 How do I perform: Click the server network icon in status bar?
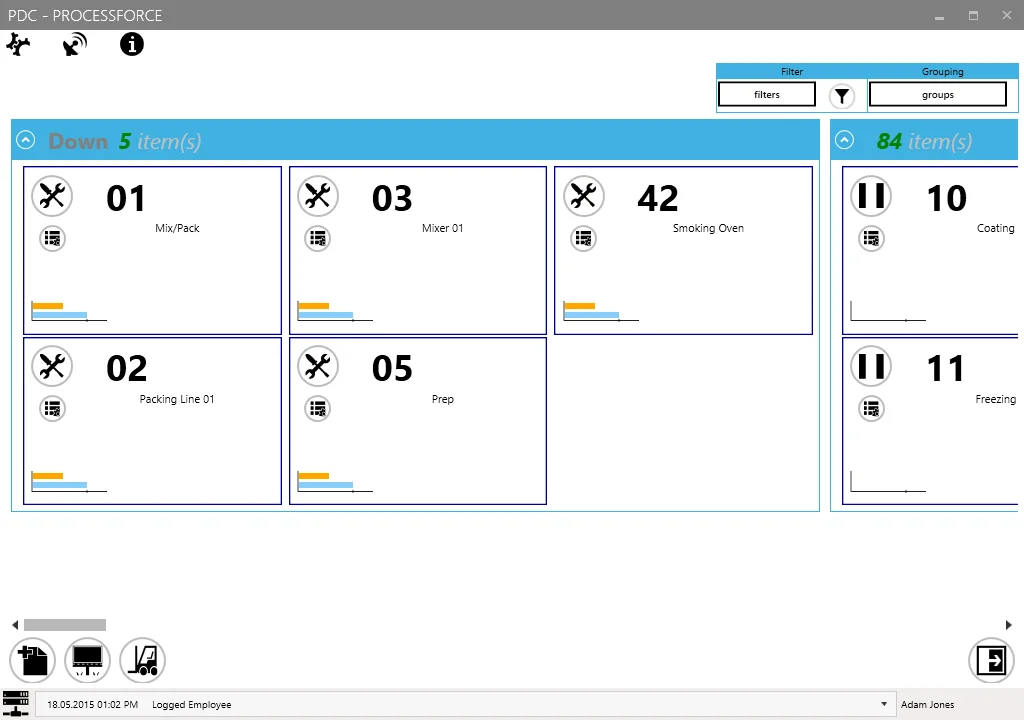[16, 703]
